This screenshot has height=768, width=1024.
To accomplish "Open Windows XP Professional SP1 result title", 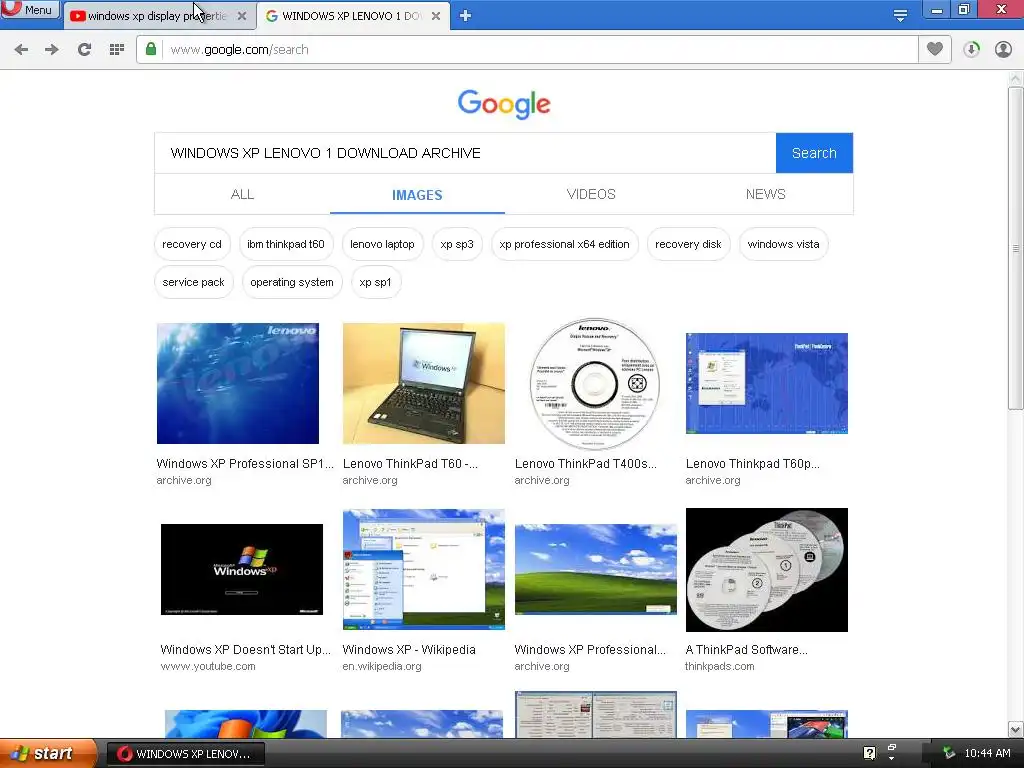I will coord(245,464).
